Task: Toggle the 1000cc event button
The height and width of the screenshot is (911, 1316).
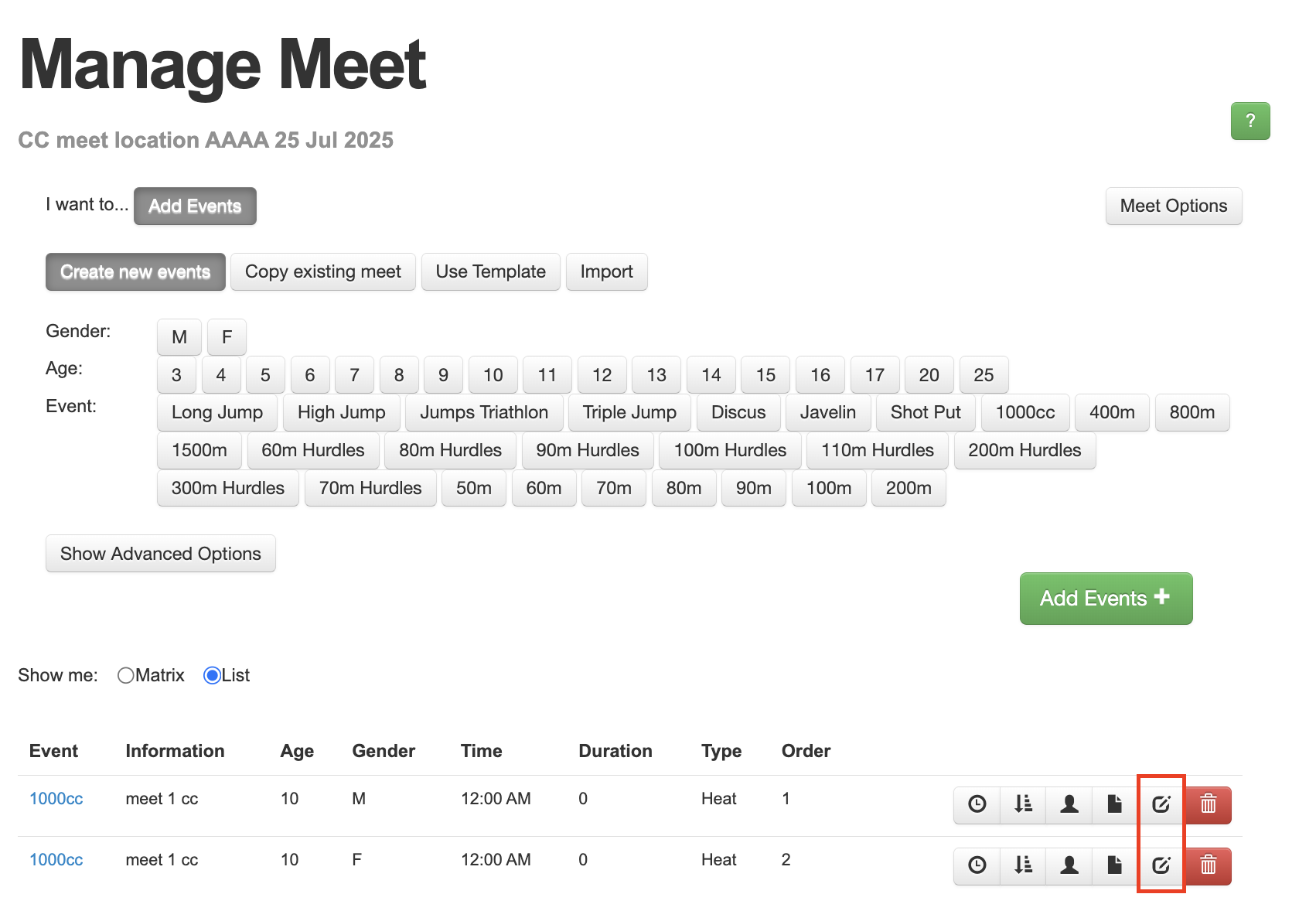Action: click(x=1025, y=412)
